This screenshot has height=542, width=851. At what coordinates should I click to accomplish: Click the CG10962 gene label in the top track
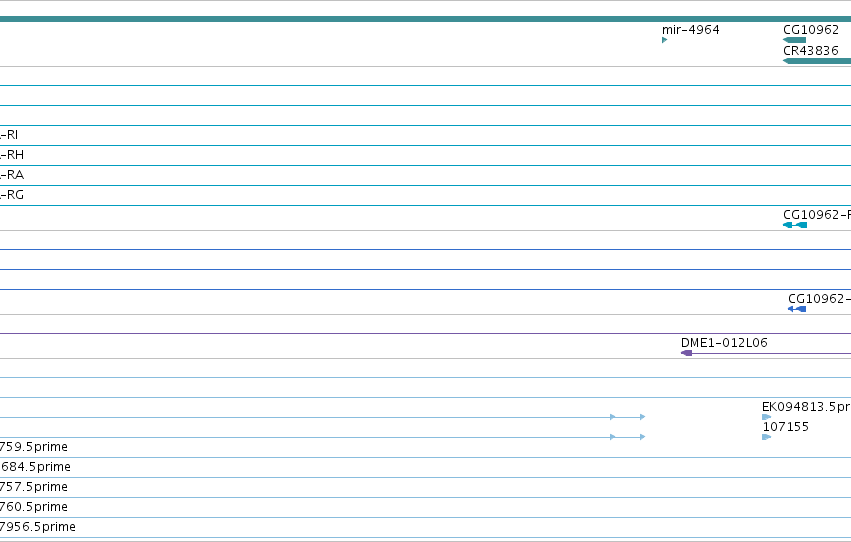pos(811,30)
